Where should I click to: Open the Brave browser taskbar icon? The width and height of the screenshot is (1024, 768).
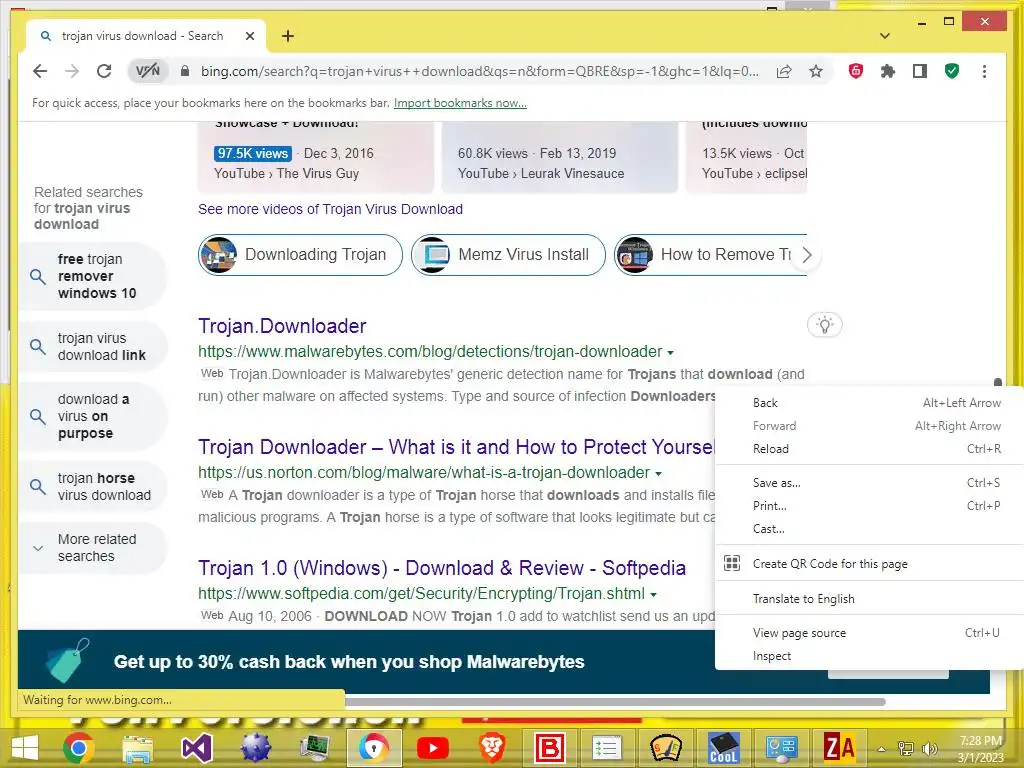492,748
